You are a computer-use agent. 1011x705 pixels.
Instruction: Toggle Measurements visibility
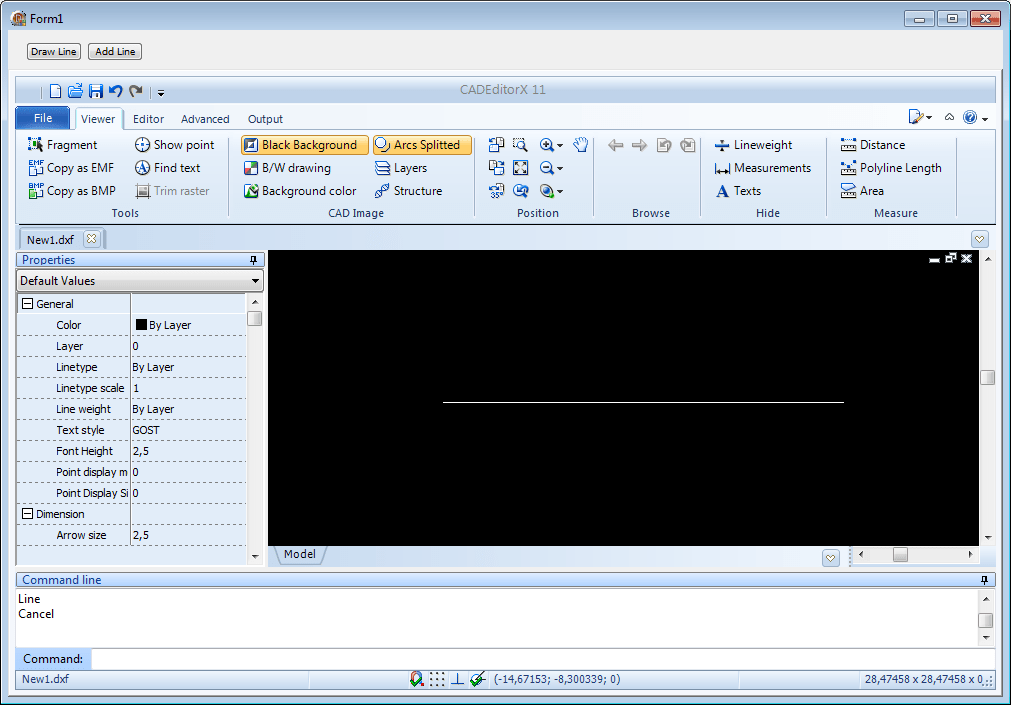(x=763, y=168)
